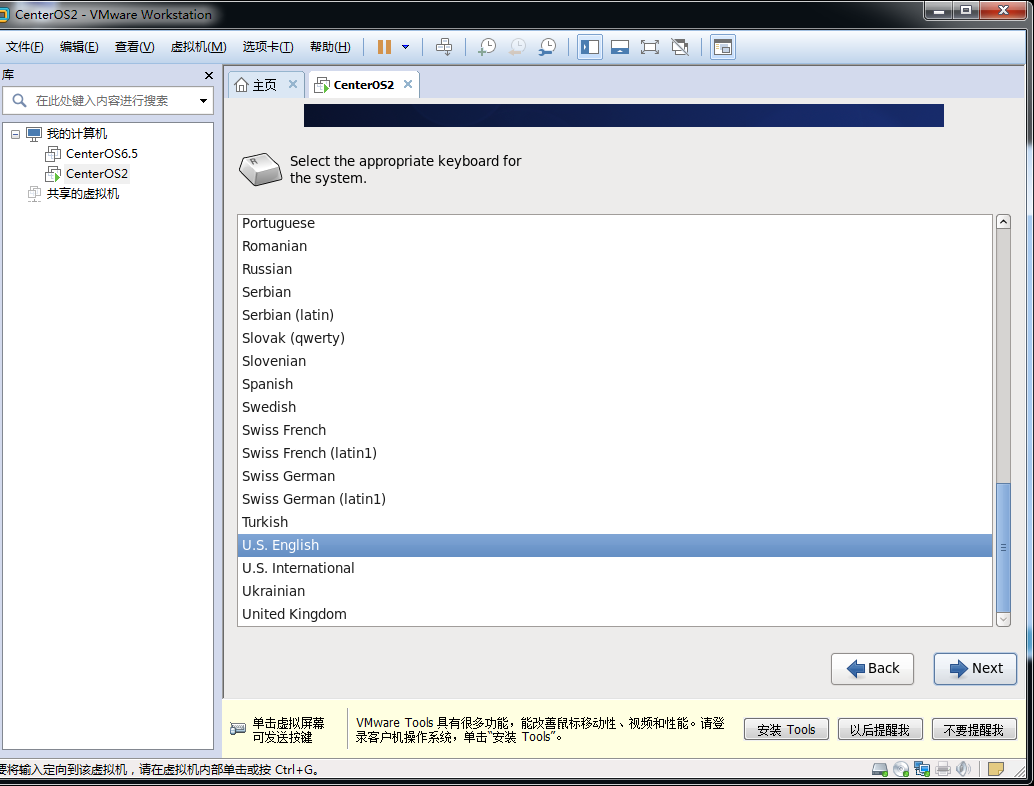
Task: Close the library panel
Action: (209, 76)
